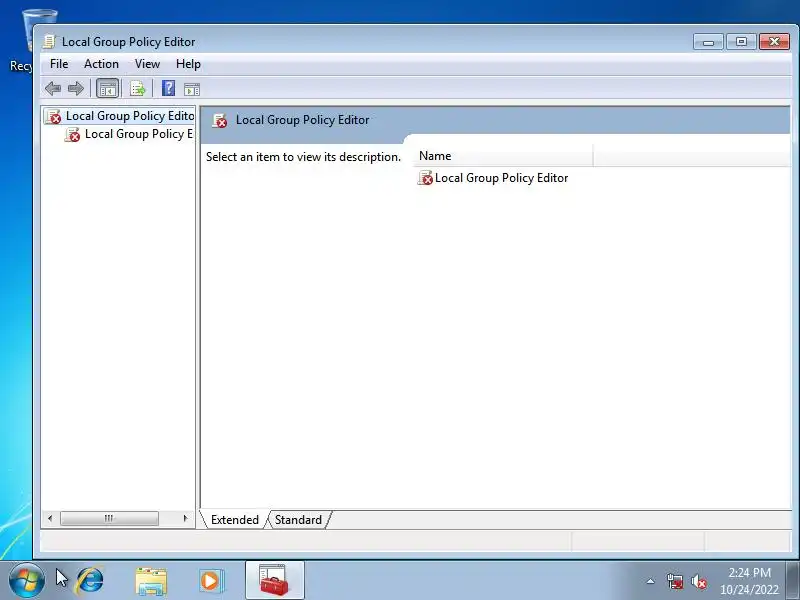The height and width of the screenshot is (600, 800).
Task: Open the Windows Start menu
Action: [27, 581]
